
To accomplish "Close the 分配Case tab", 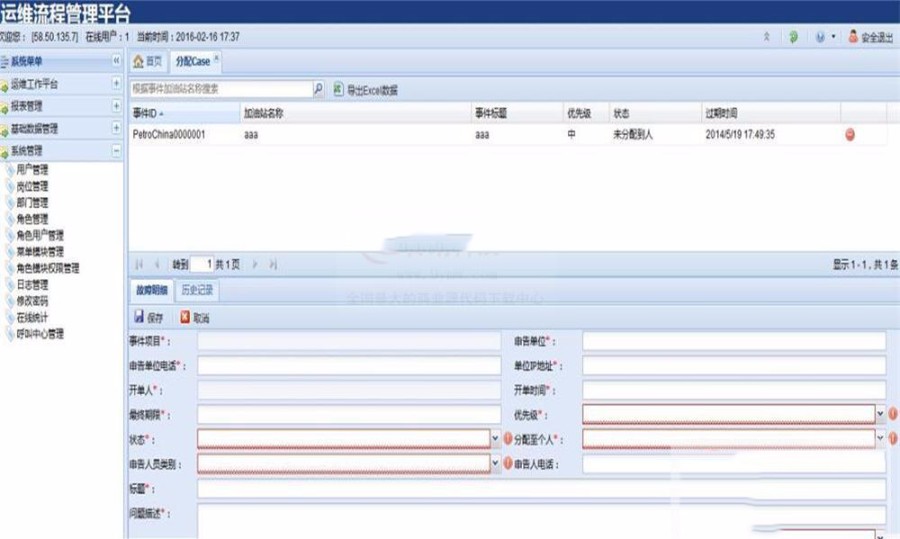I will click(x=216, y=57).
